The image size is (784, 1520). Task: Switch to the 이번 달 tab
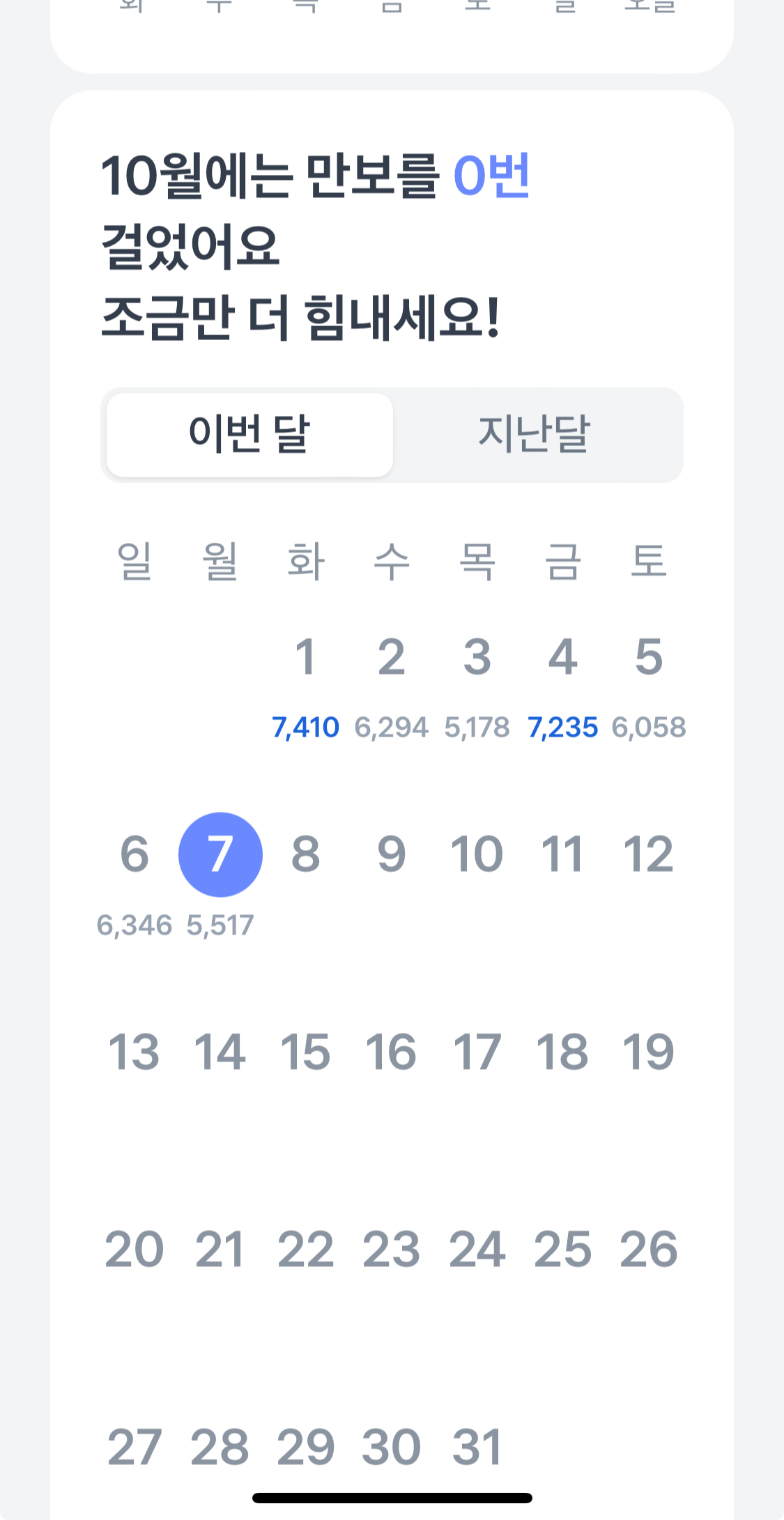click(249, 435)
